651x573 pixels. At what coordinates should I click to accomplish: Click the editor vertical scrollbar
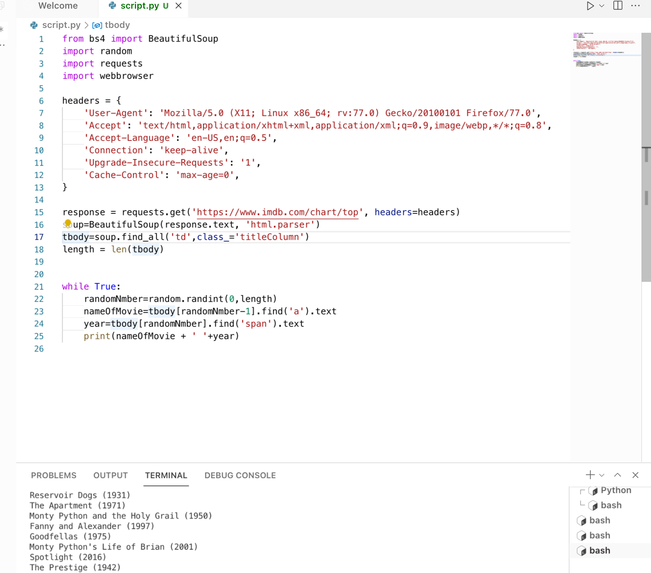[x=646, y=157]
